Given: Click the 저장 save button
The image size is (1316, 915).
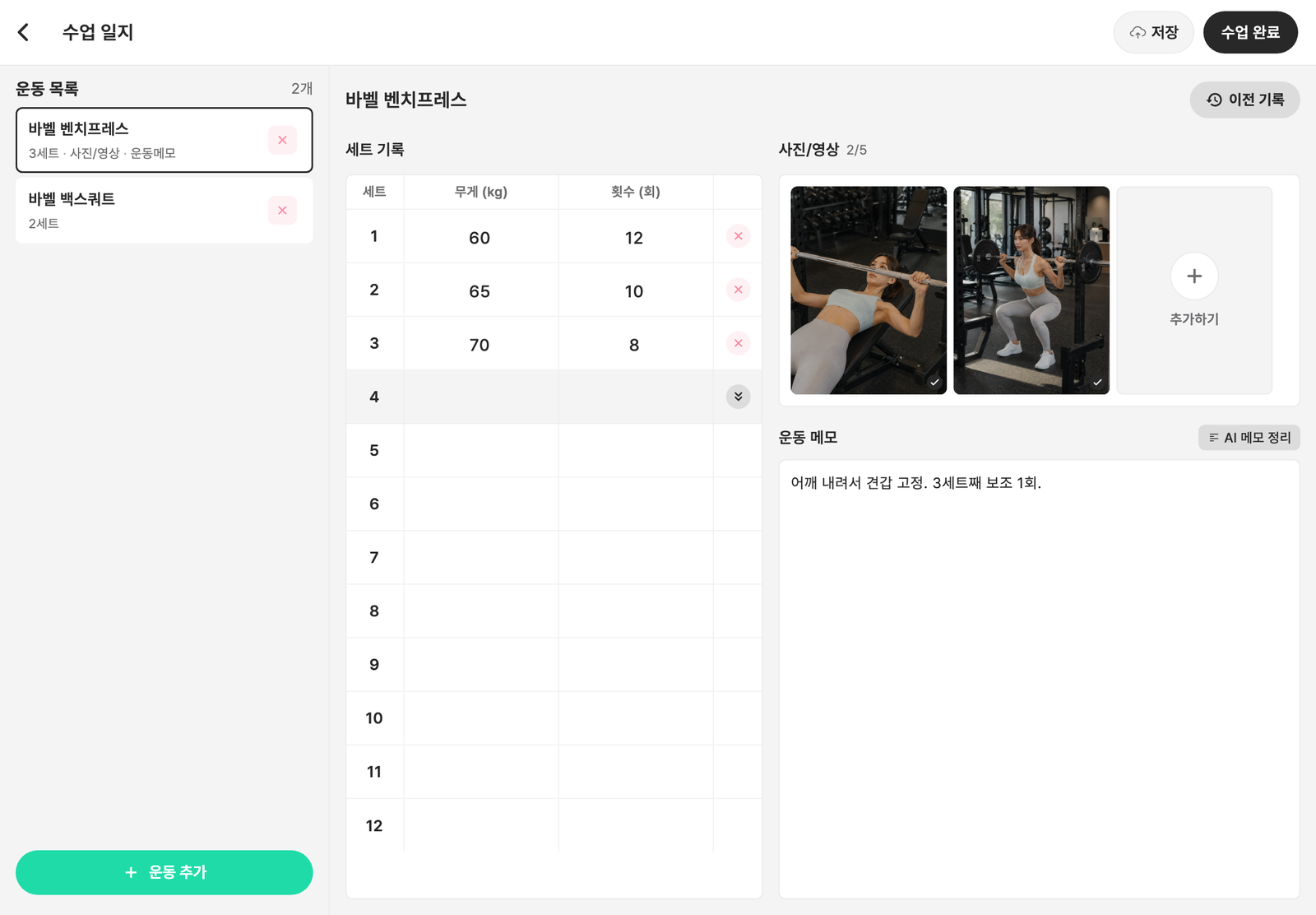Looking at the screenshot, I should [x=1153, y=32].
